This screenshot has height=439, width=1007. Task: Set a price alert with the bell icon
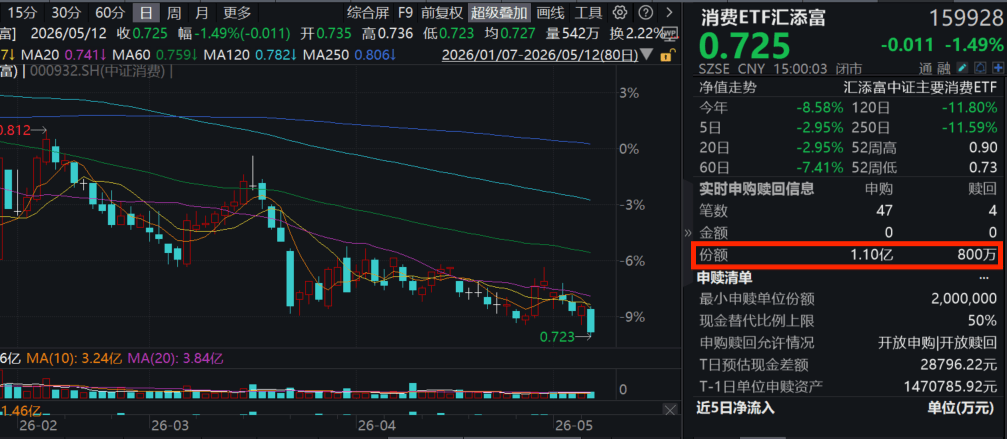coord(980,67)
